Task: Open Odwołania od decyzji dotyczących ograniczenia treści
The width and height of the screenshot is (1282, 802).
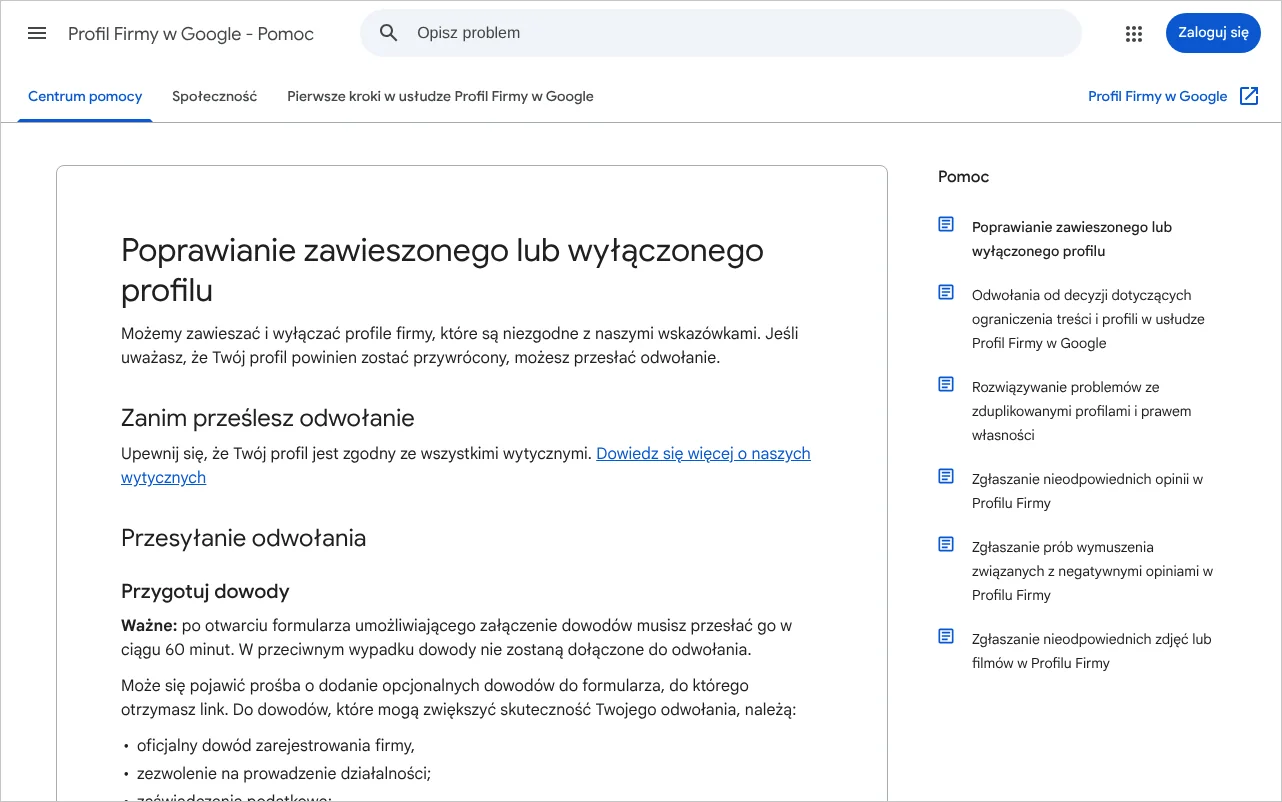Action: point(1088,319)
